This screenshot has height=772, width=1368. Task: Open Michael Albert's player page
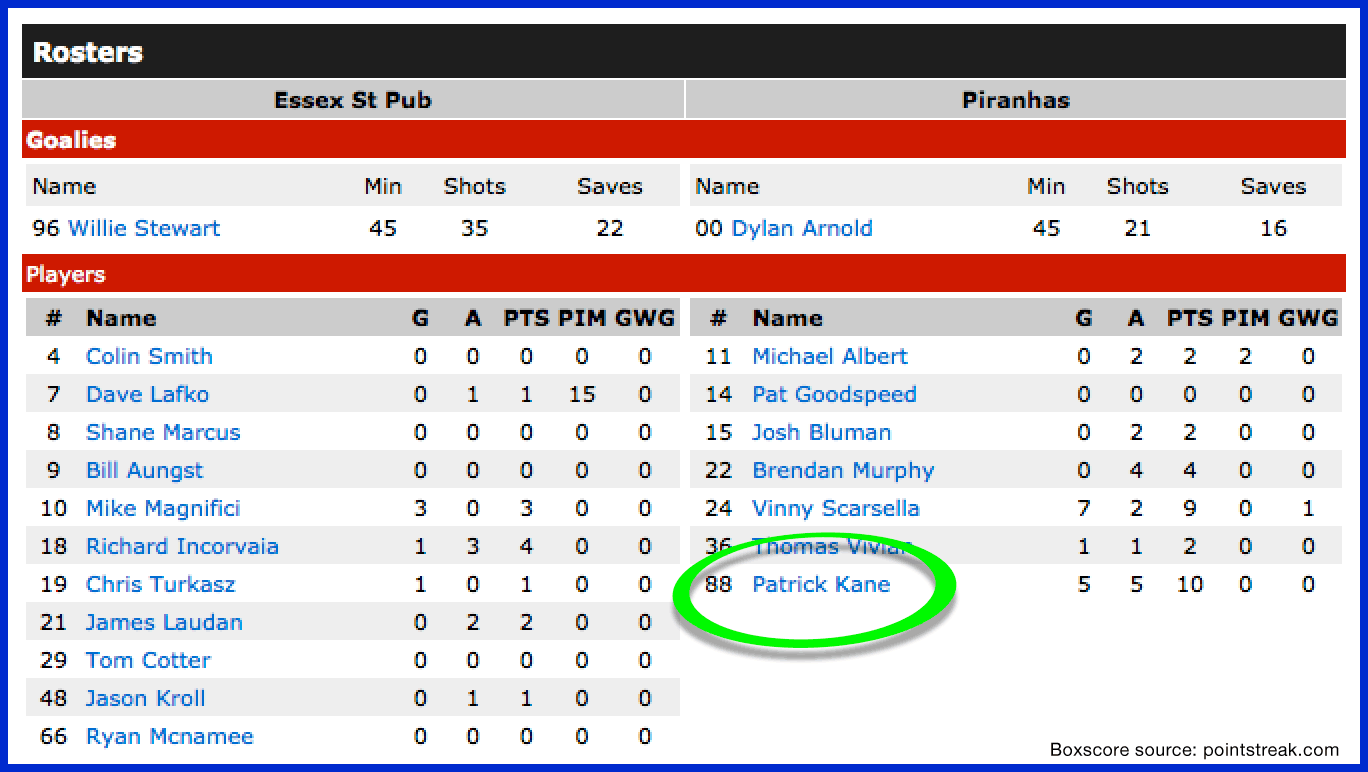click(830, 356)
